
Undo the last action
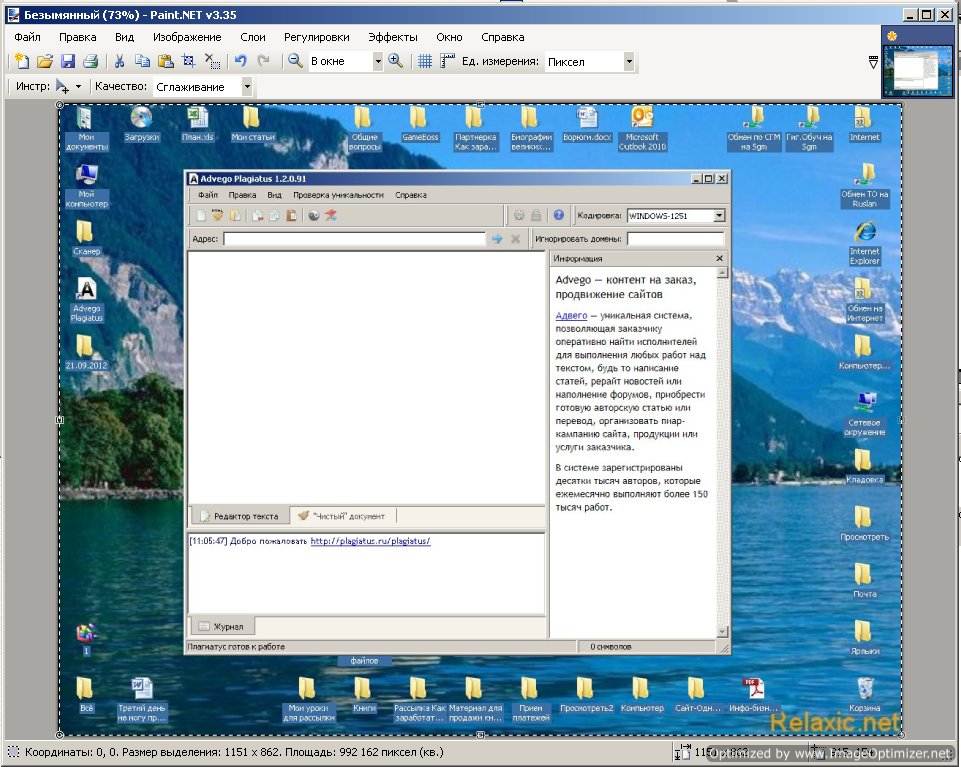pyautogui.click(x=241, y=61)
